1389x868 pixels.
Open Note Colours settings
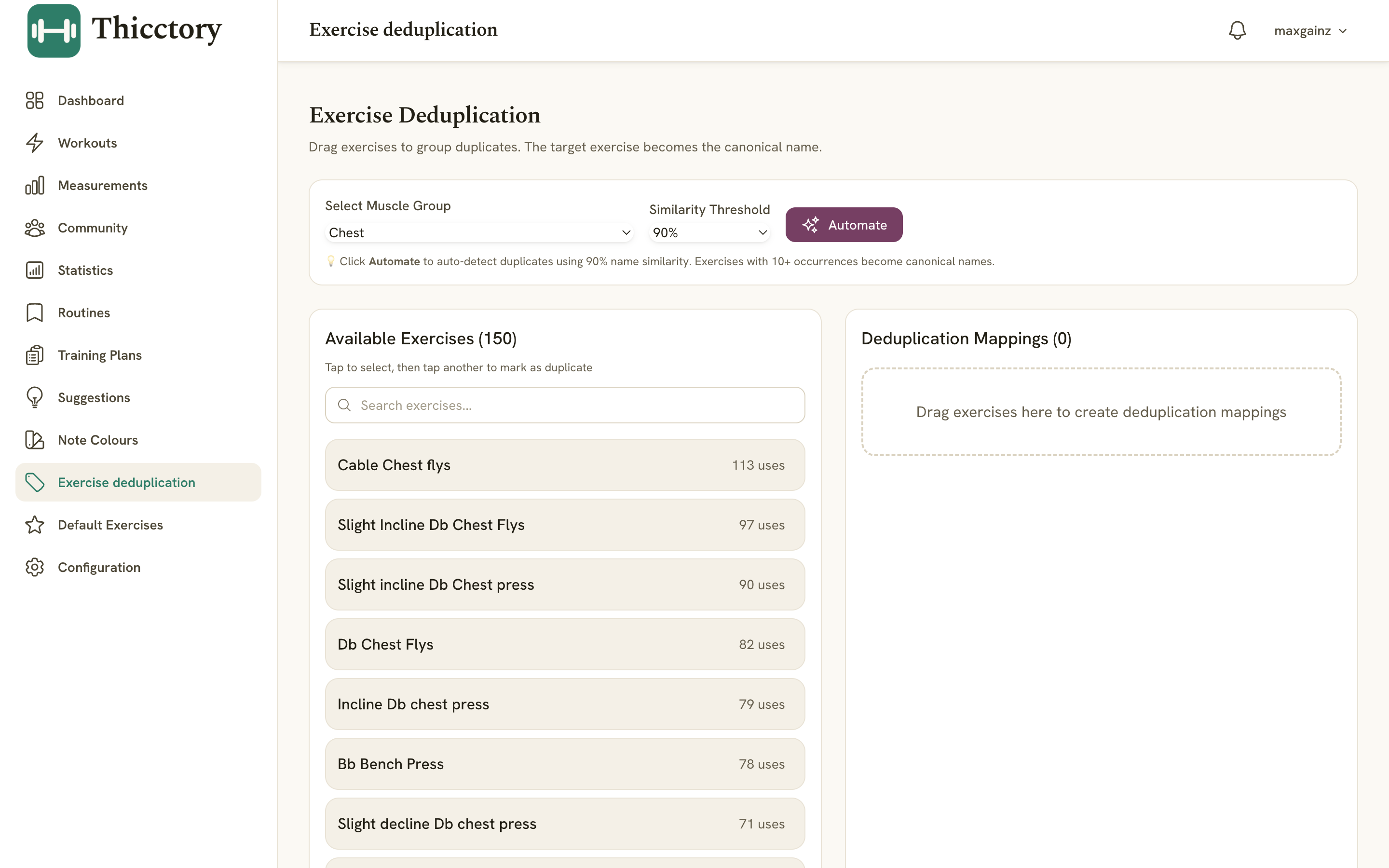coord(138,440)
